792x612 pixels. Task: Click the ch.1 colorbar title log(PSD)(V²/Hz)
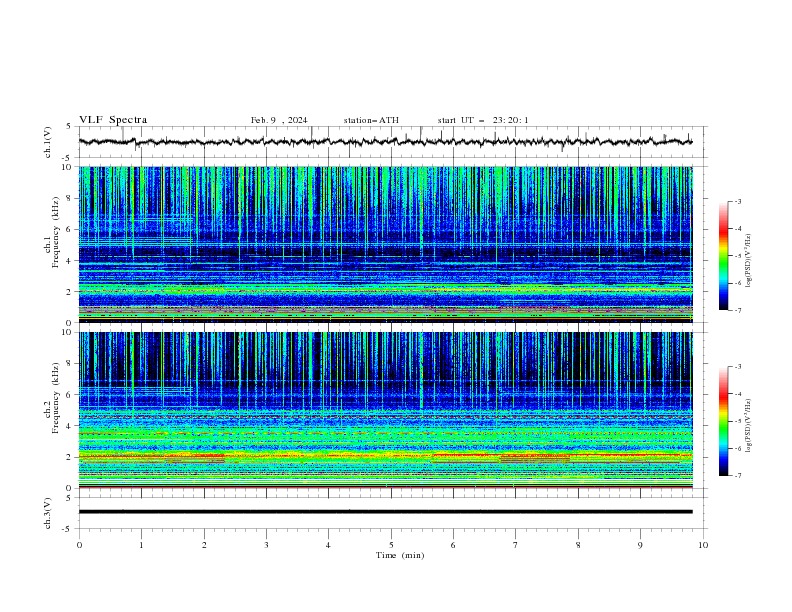coord(749,261)
